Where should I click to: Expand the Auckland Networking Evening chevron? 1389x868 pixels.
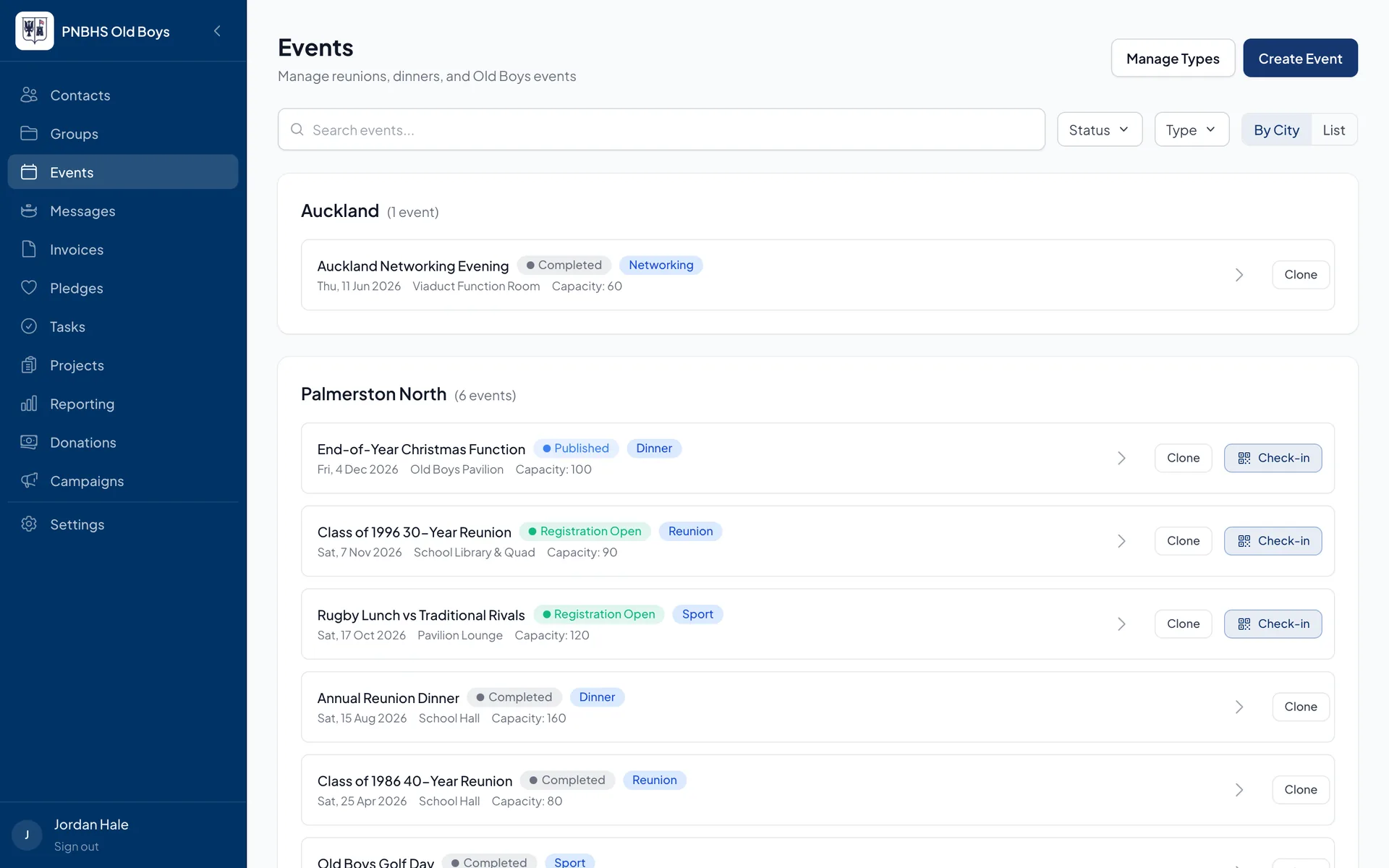coord(1239,275)
